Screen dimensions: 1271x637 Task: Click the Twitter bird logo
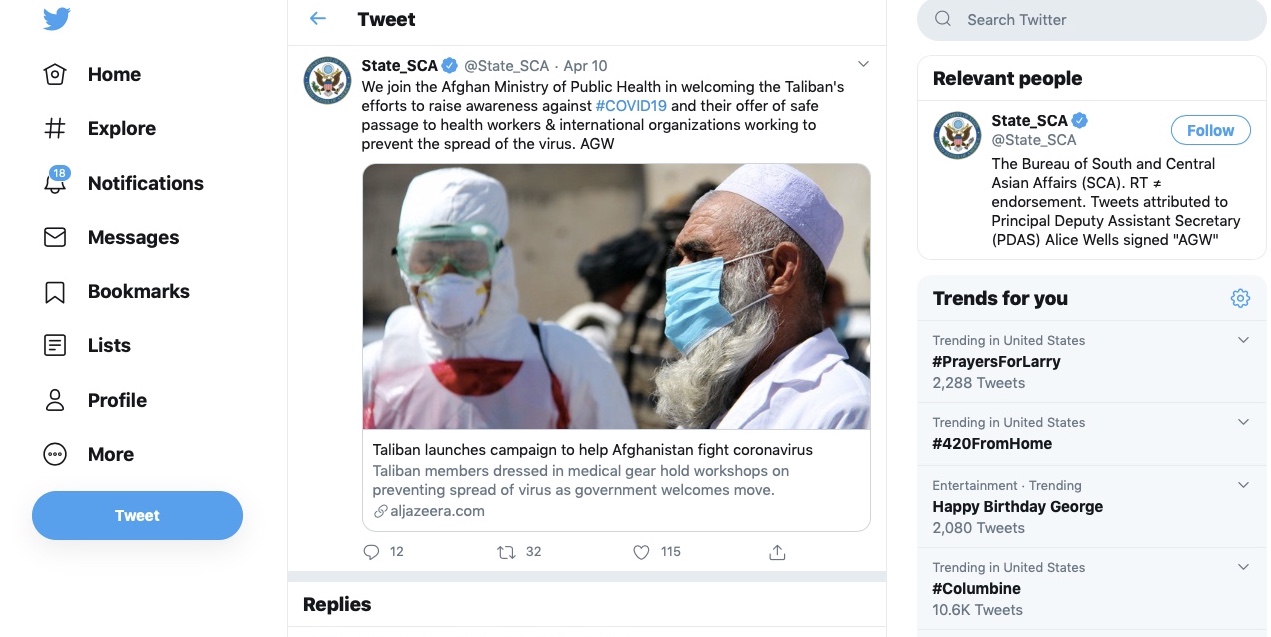[57, 19]
